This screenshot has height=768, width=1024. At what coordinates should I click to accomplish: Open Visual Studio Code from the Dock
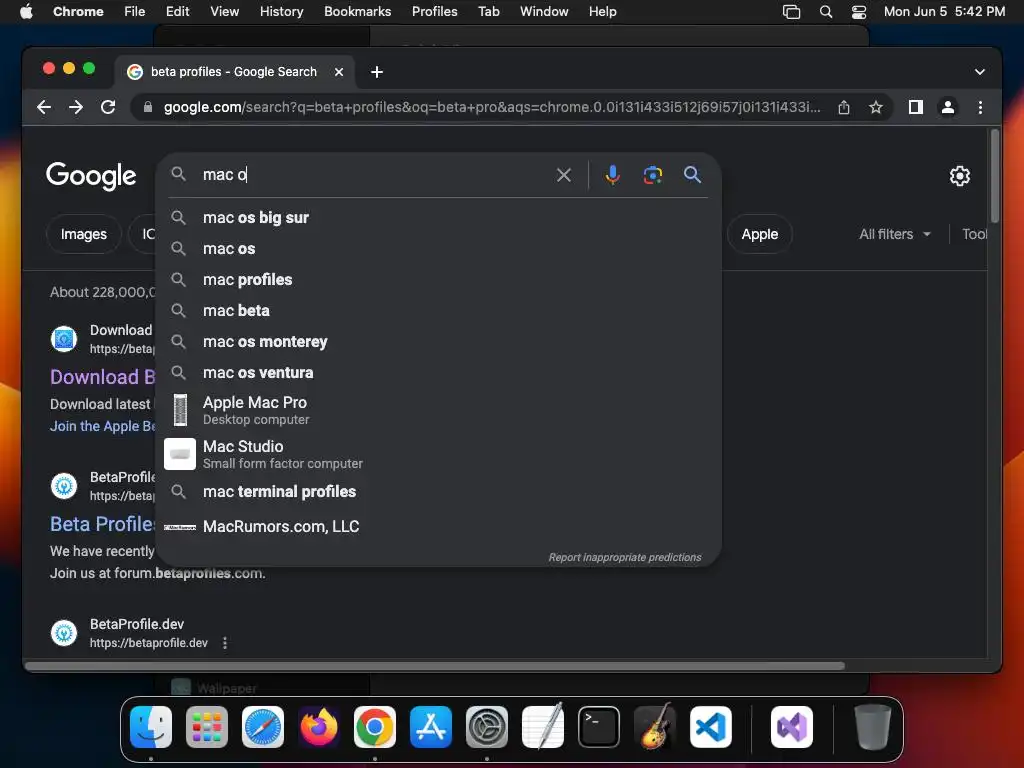pyautogui.click(x=711, y=727)
